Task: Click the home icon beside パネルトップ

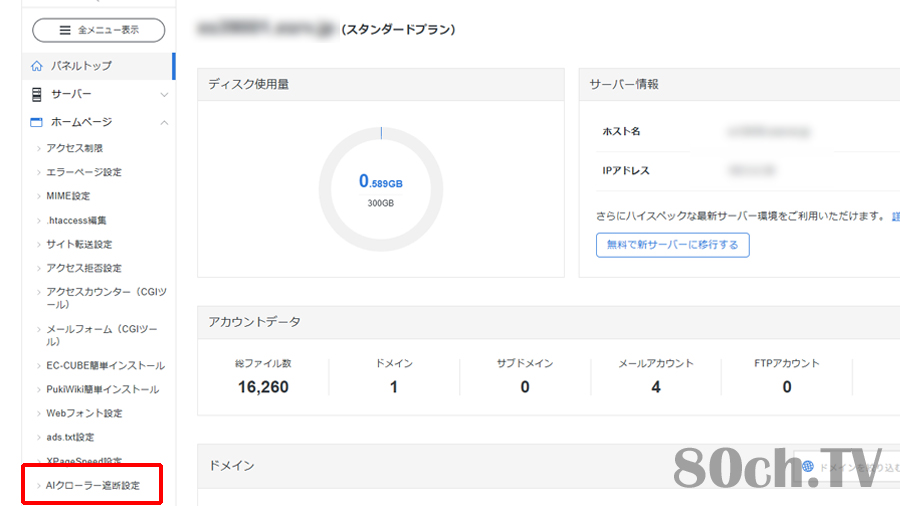Action: tap(37, 66)
